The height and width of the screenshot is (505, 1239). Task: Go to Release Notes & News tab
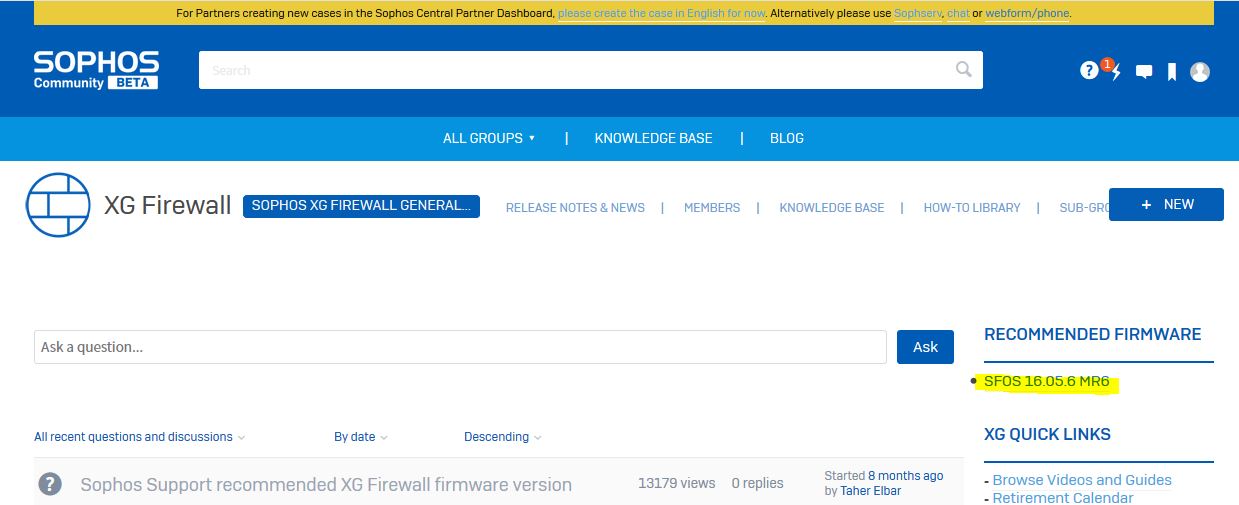[575, 207]
